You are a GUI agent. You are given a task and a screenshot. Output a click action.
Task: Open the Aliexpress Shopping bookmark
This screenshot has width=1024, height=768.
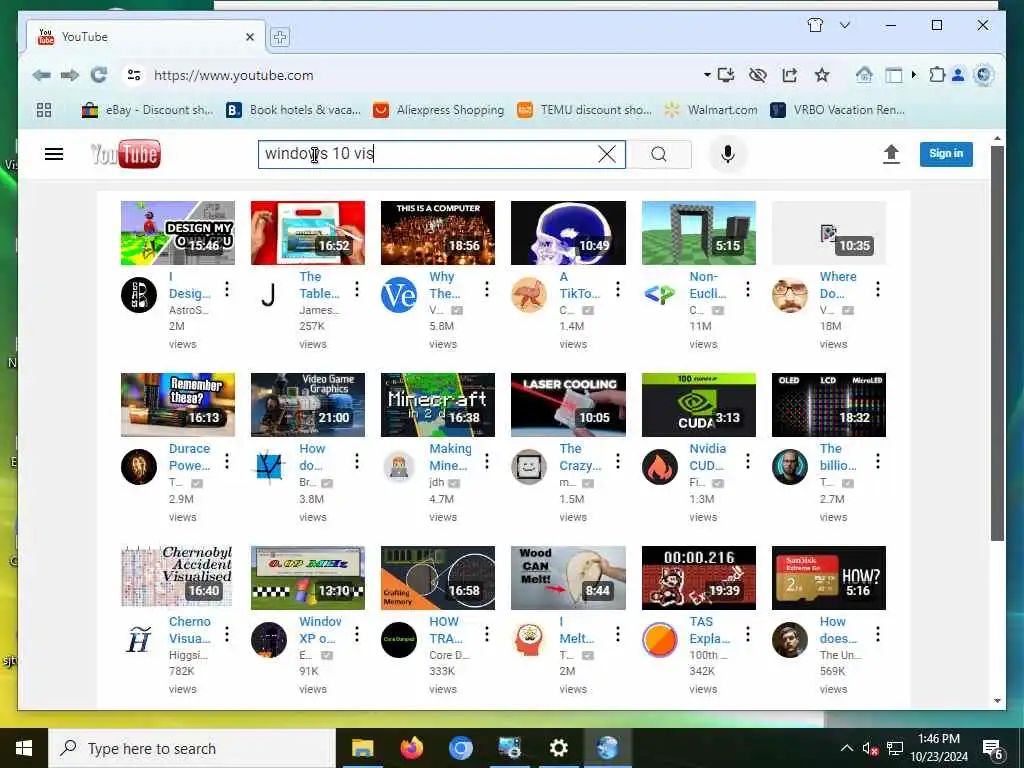click(x=438, y=110)
